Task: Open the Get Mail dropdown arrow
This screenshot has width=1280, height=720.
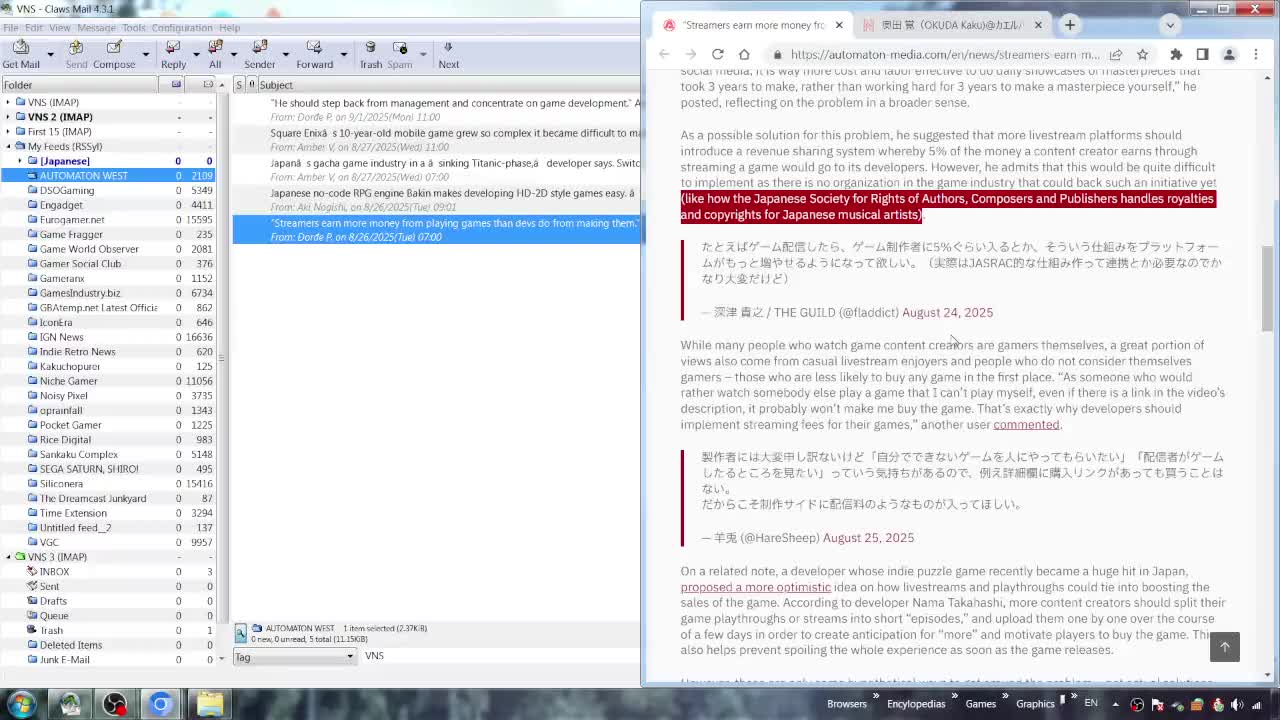Action: pos(51,54)
